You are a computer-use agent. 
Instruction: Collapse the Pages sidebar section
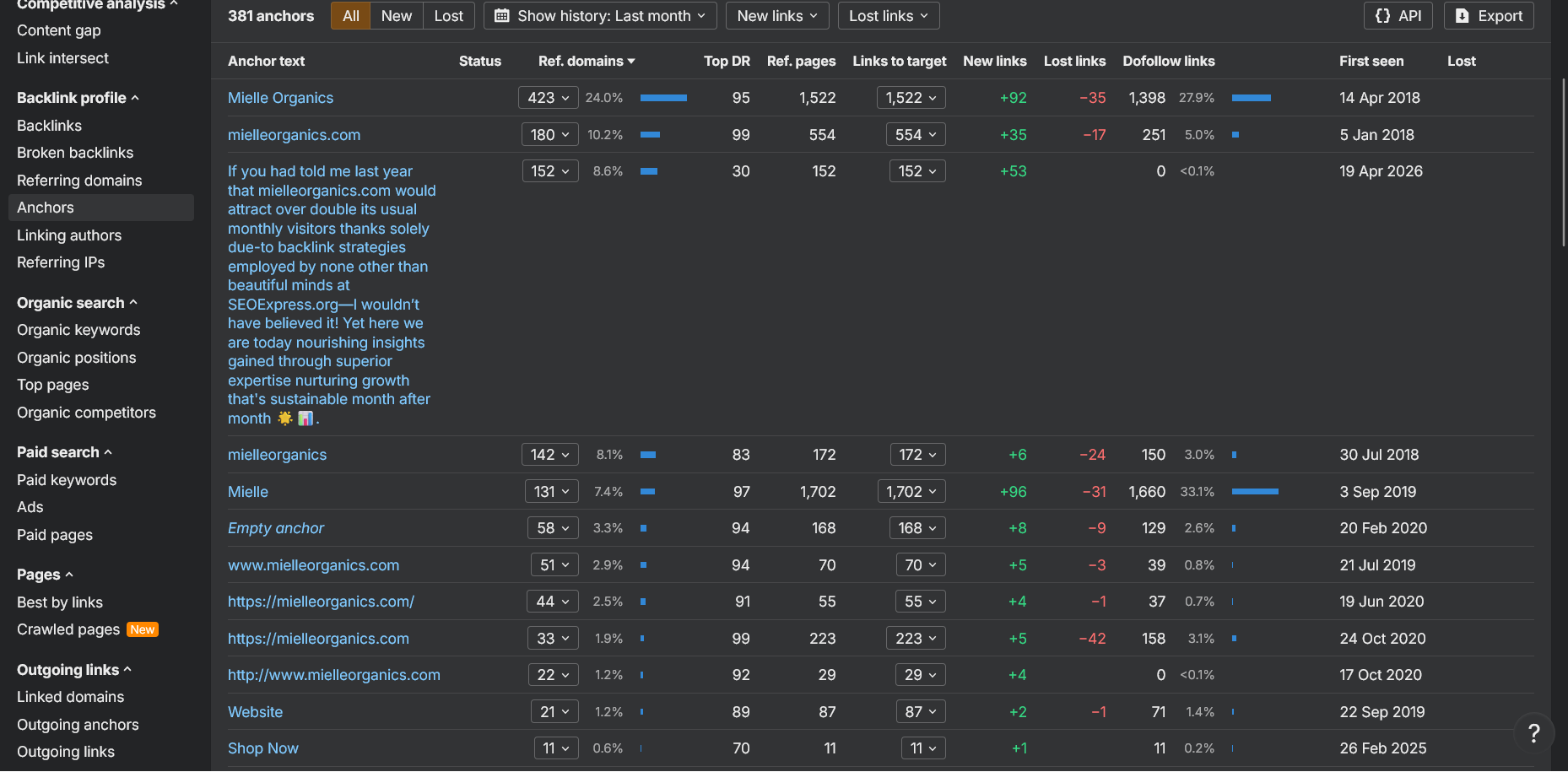(45, 575)
